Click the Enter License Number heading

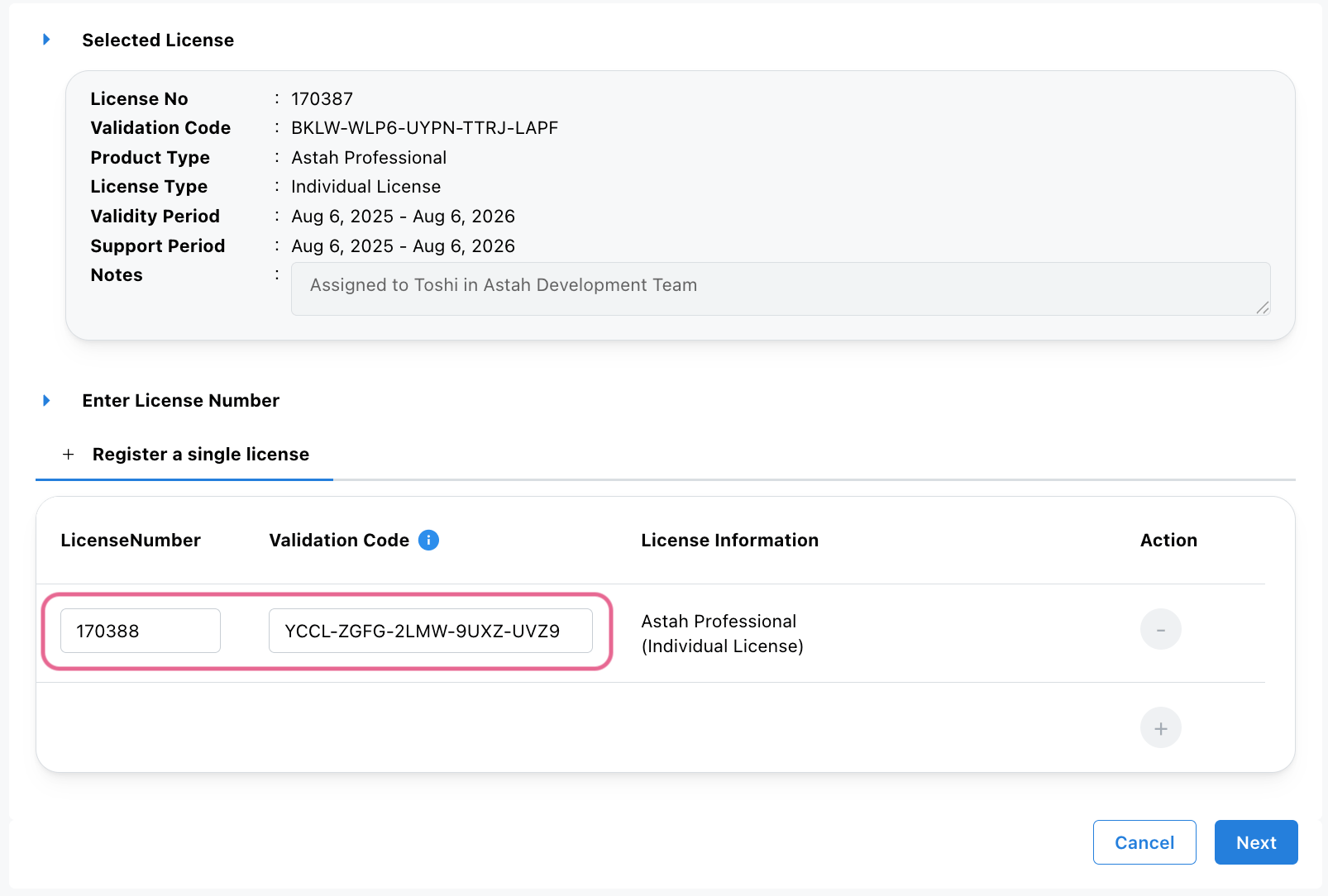[x=181, y=401]
